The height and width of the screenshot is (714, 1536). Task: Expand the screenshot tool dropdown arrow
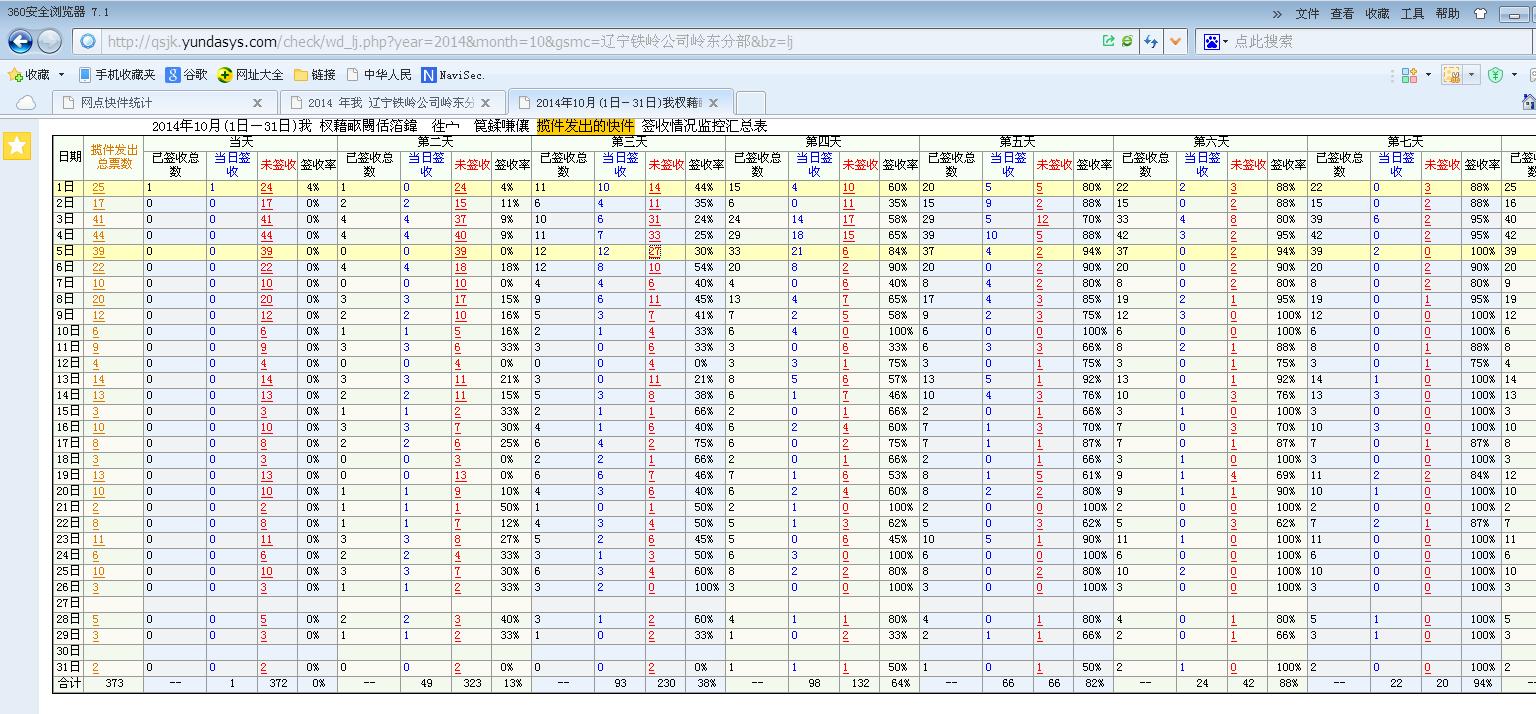(x=1471, y=75)
